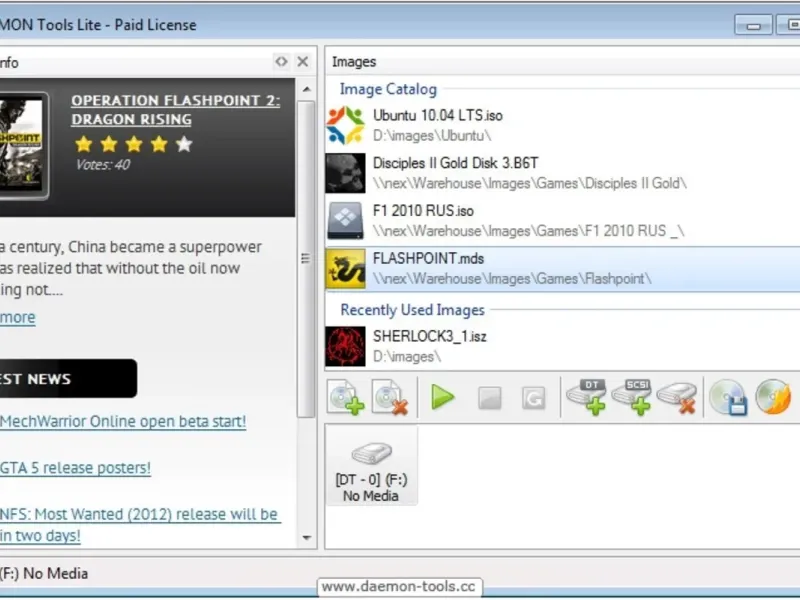Click the first yellow rating star
This screenshot has height=600, width=800.
click(84, 144)
